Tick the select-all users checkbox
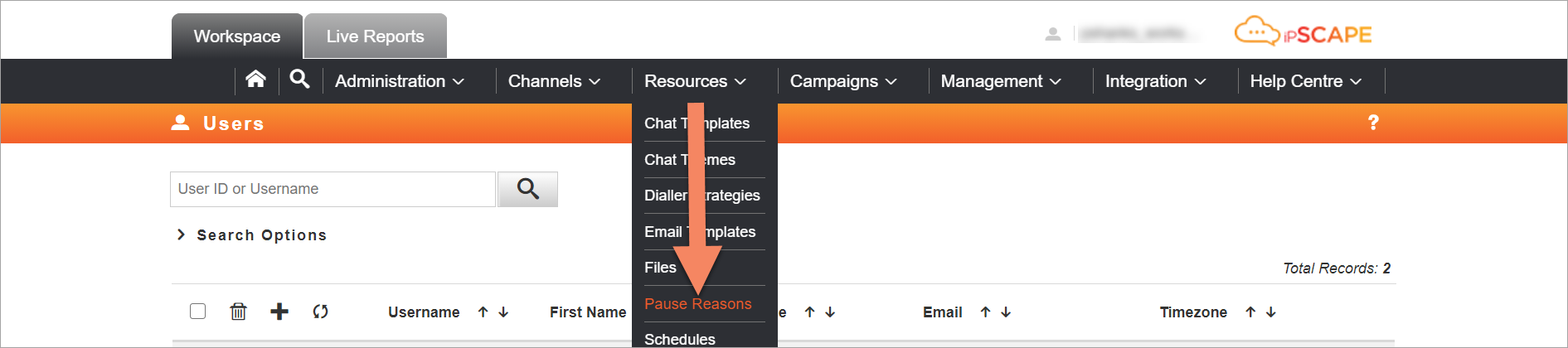This screenshot has height=348, width=1568. point(197,312)
